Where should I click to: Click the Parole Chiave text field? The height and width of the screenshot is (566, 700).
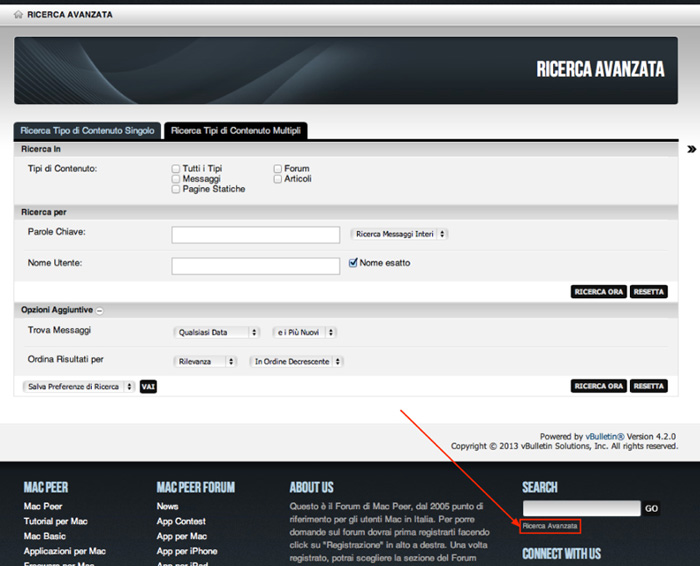(x=255, y=235)
